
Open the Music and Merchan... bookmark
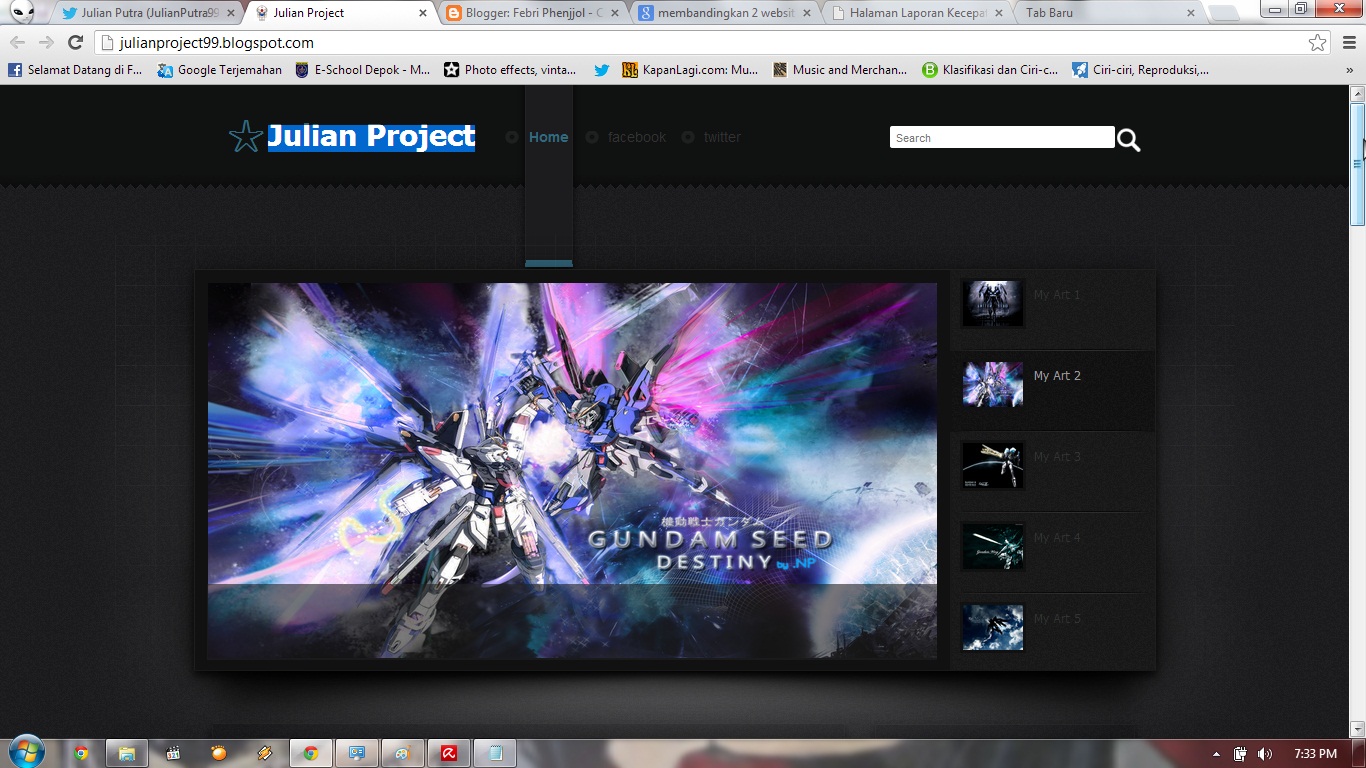(840, 70)
